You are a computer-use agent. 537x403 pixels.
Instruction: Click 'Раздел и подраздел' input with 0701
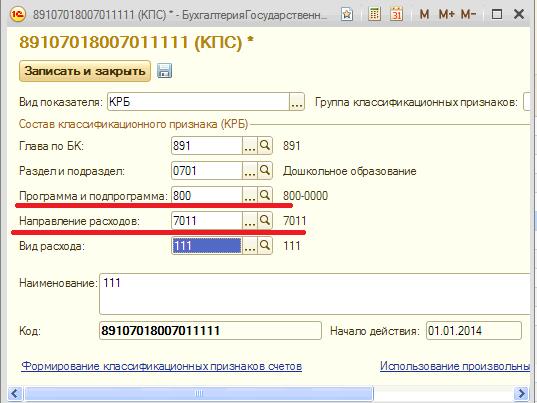pos(207,171)
